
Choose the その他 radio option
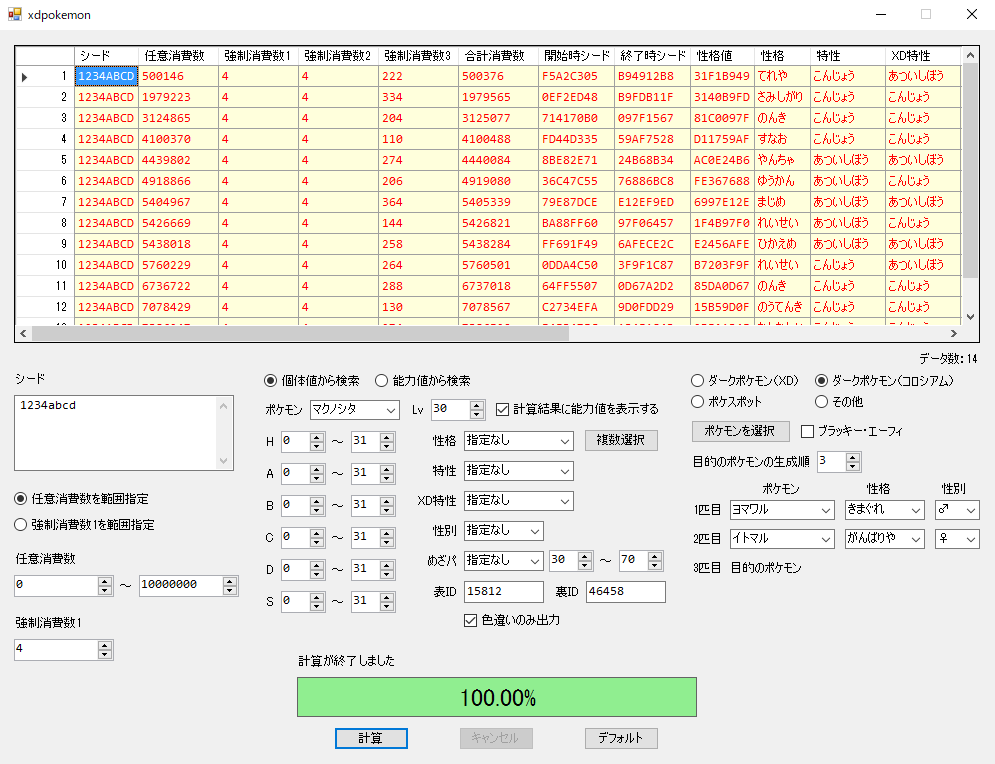pyautogui.click(x=839, y=402)
